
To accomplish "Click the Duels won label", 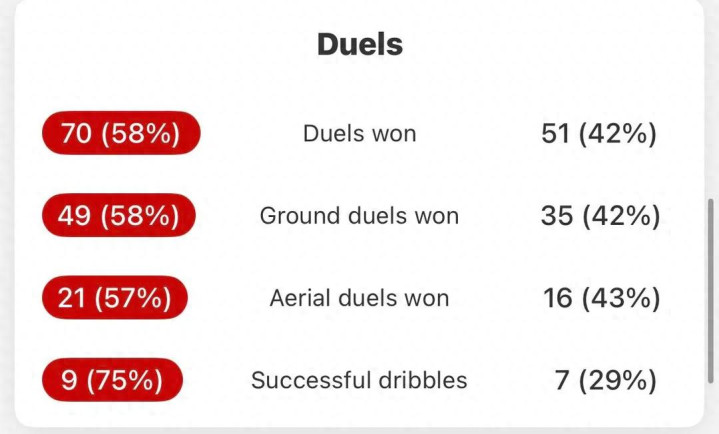I will click(360, 134).
